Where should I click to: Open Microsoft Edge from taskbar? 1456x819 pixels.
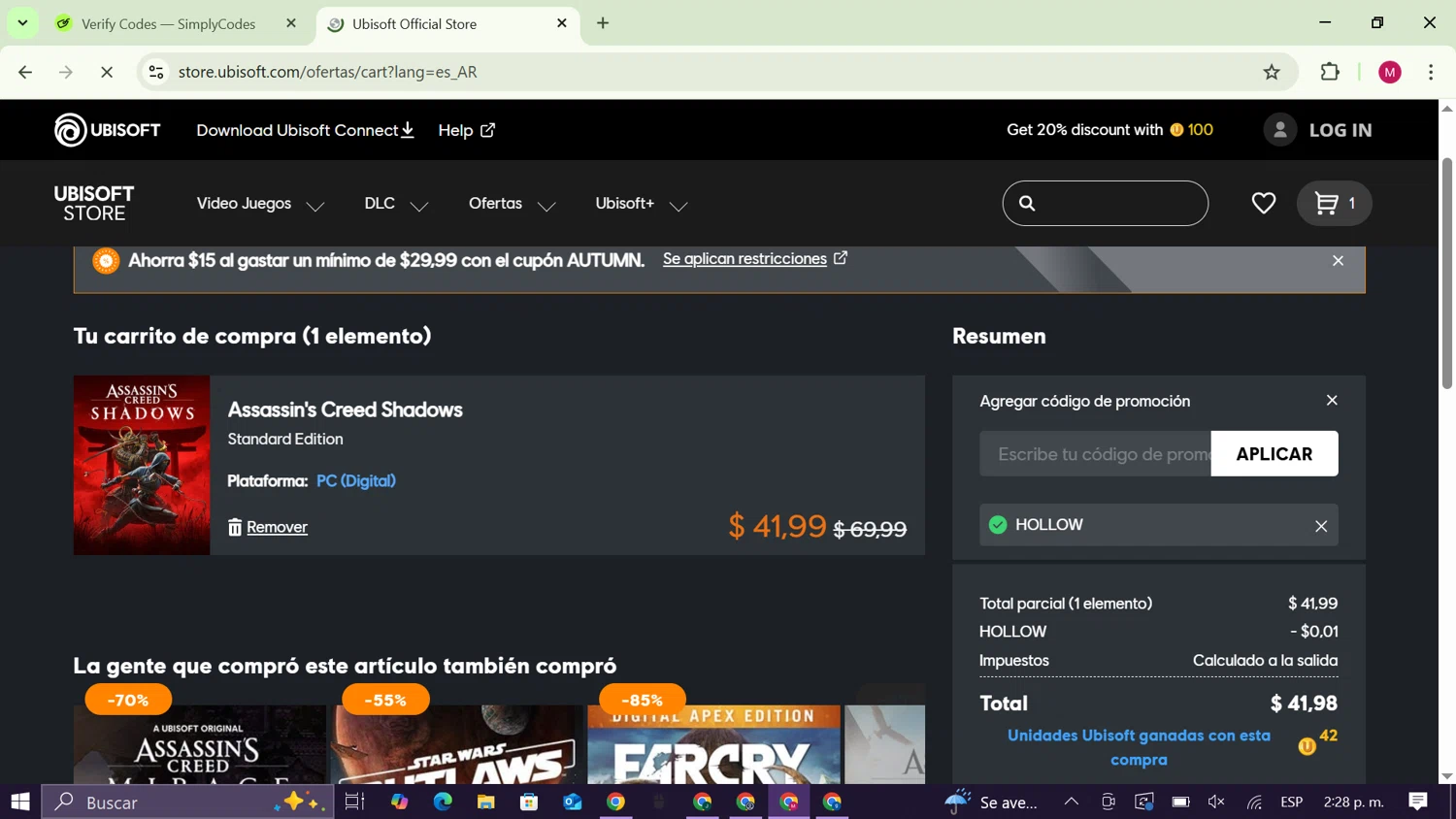(443, 802)
